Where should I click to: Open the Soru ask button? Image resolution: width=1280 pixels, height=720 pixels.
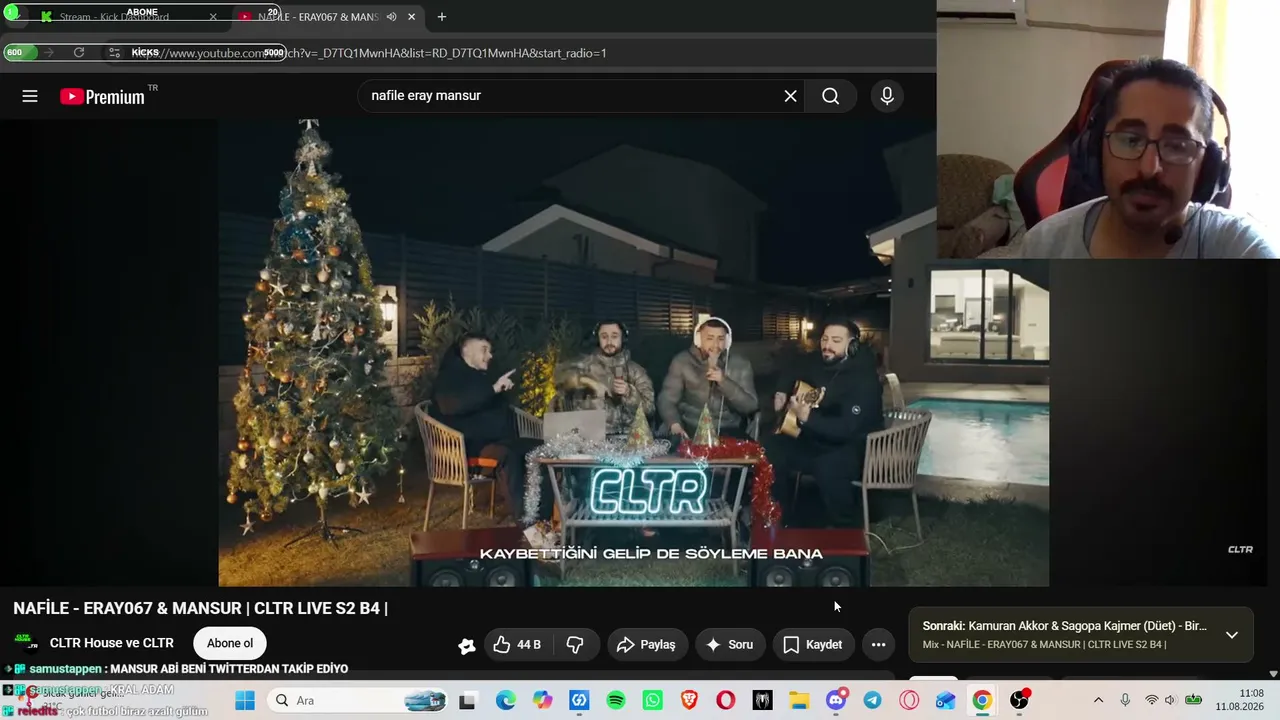[730, 645]
